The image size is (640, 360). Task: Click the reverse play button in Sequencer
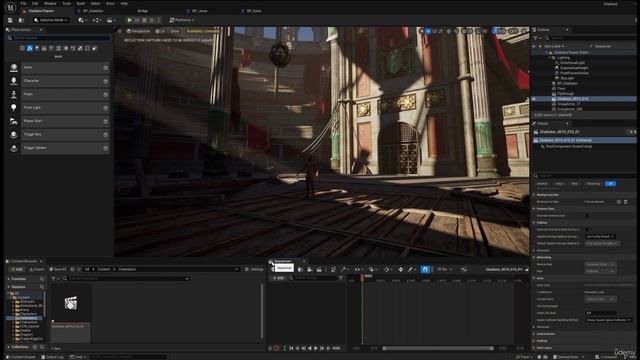coord(309,348)
